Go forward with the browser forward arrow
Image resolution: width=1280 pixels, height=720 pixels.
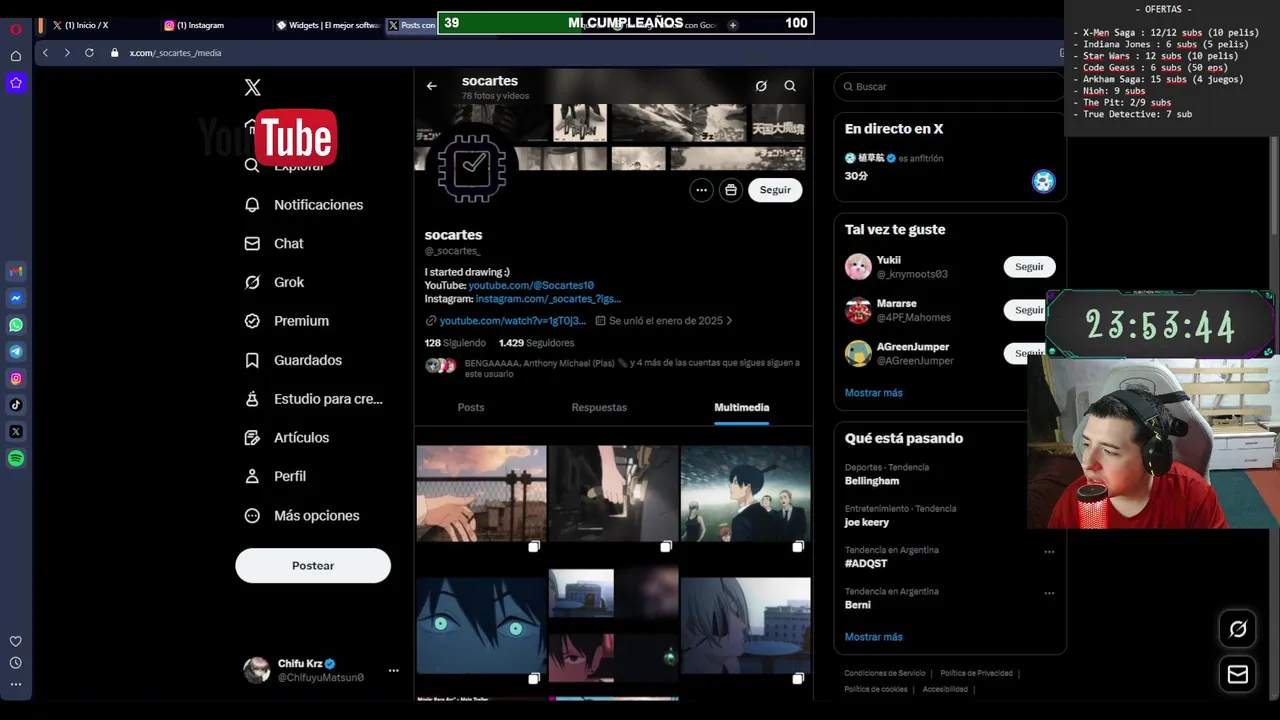coord(67,53)
